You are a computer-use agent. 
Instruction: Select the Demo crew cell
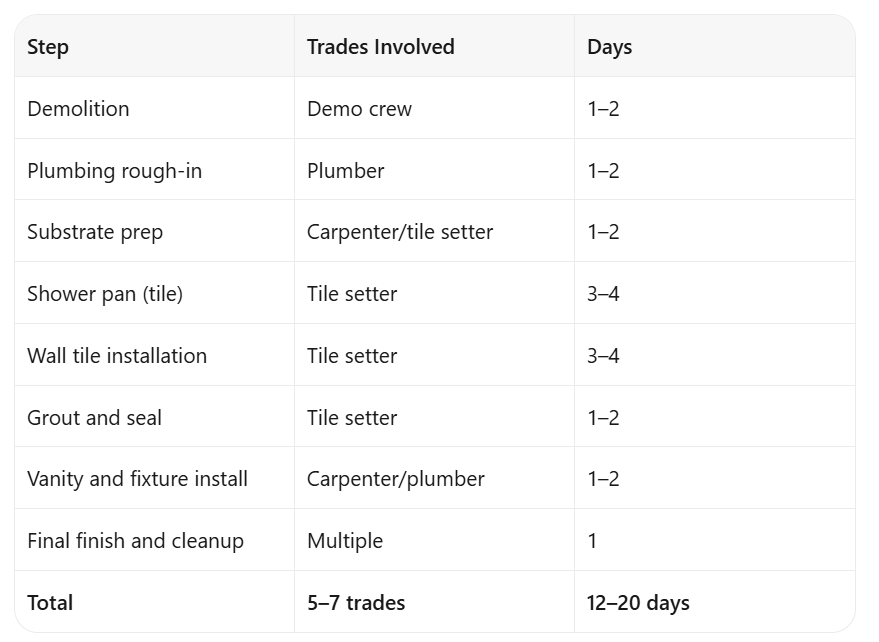(x=359, y=109)
